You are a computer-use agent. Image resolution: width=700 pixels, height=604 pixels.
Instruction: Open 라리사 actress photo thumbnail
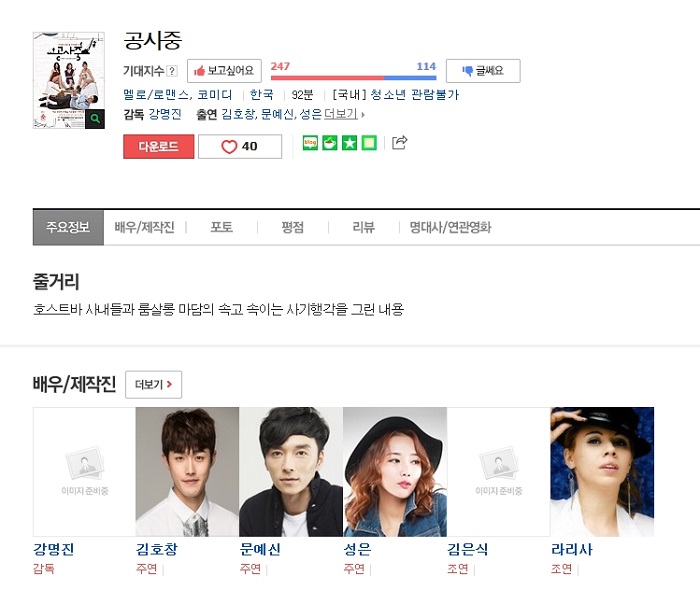[602, 471]
